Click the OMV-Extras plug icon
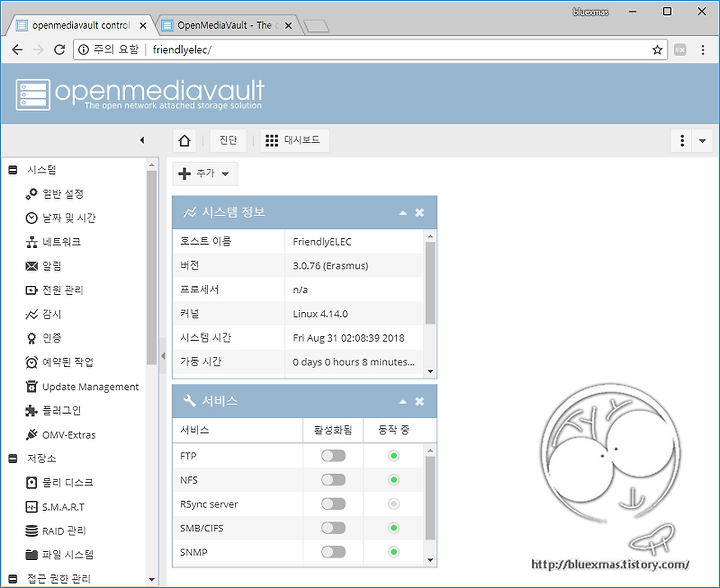 31,434
